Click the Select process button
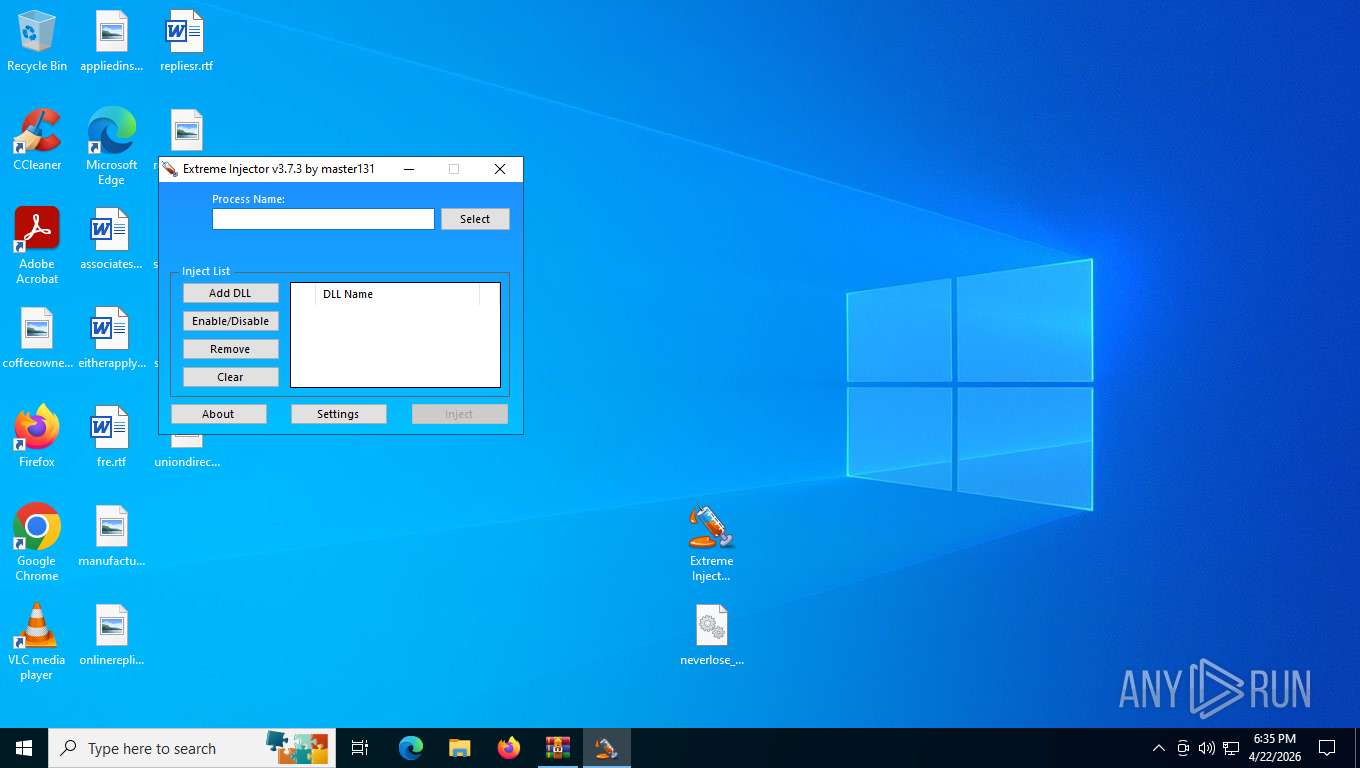The height and width of the screenshot is (768, 1360). 475,219
